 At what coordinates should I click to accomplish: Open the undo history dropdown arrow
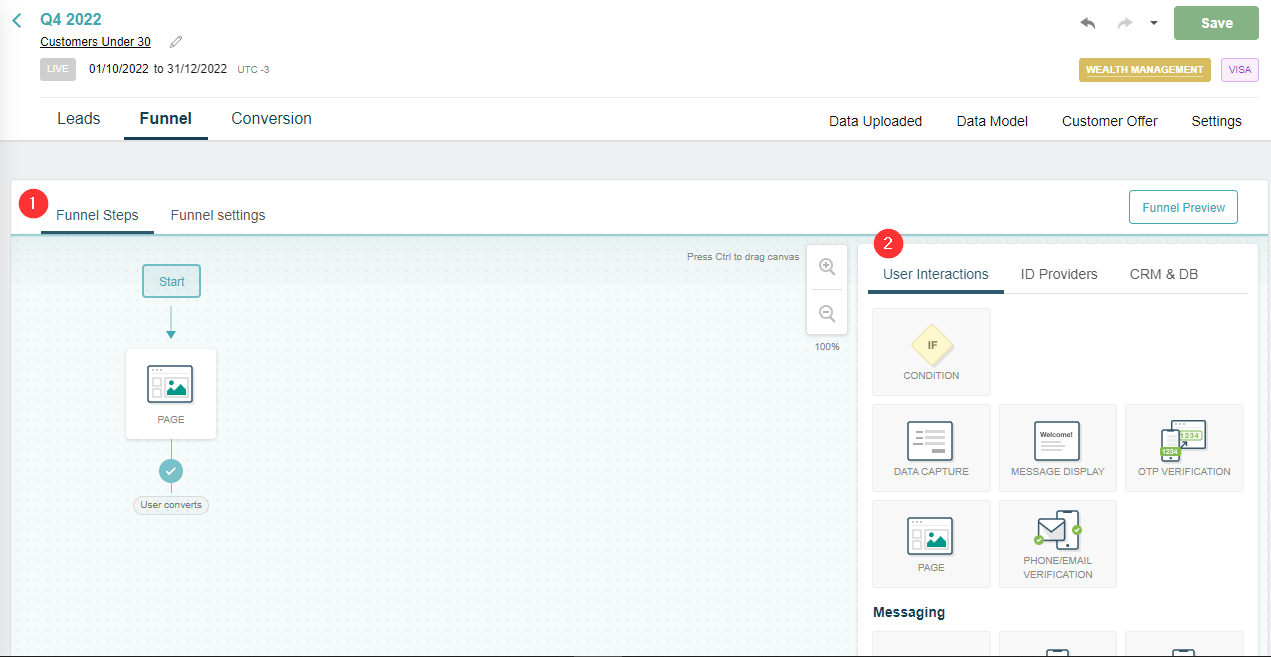coord(1153,23)
